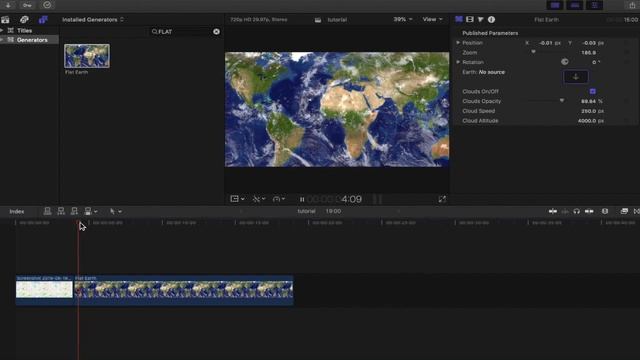This screenshot has width=640, height=360.
Task: Open the viewer Transform tool dropdown
Action: click(x=237, y=199)
